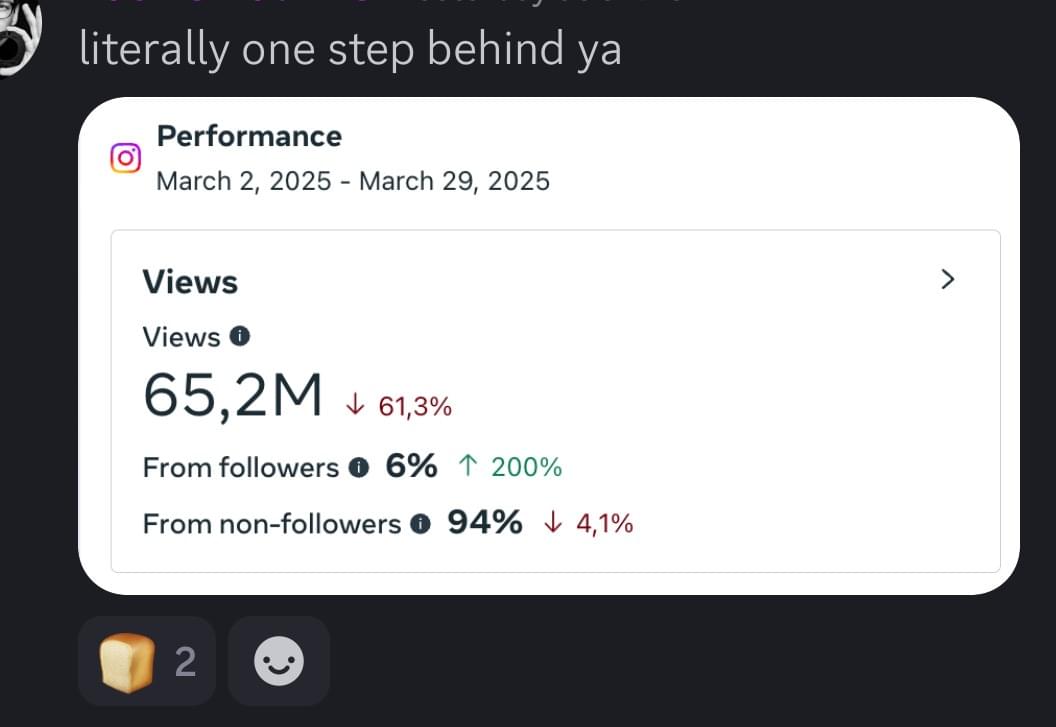Image resolution: width=1056 pixels, height=727 pixels.
Task: Open the sender's profile avatar
Action: click(20, 37)
